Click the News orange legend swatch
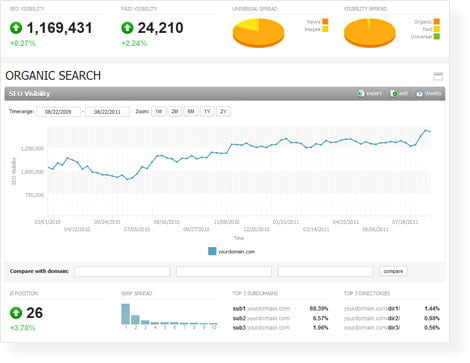 click(x=325, y=22)
